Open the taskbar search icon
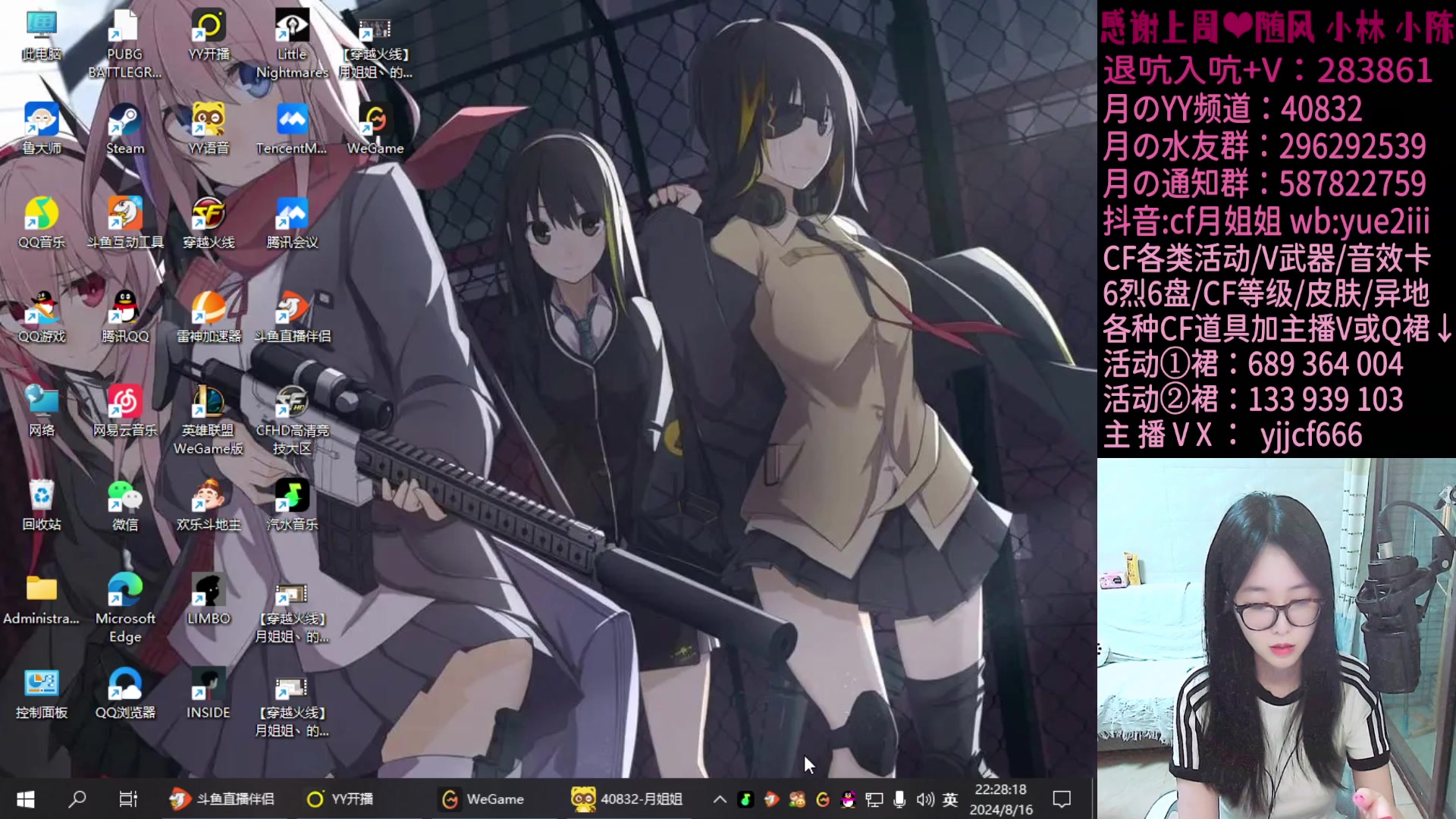The image size is (1456, 819). pos(77,799)
